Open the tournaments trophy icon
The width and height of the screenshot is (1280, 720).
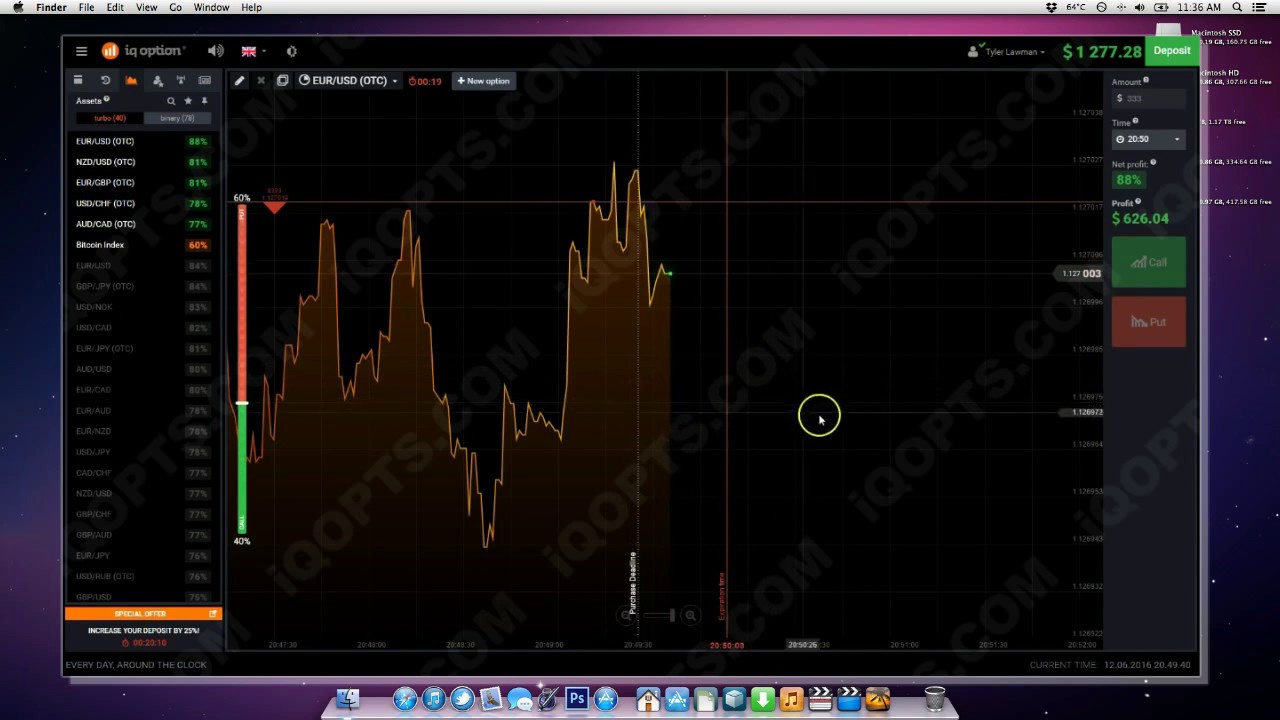(181, 80)
